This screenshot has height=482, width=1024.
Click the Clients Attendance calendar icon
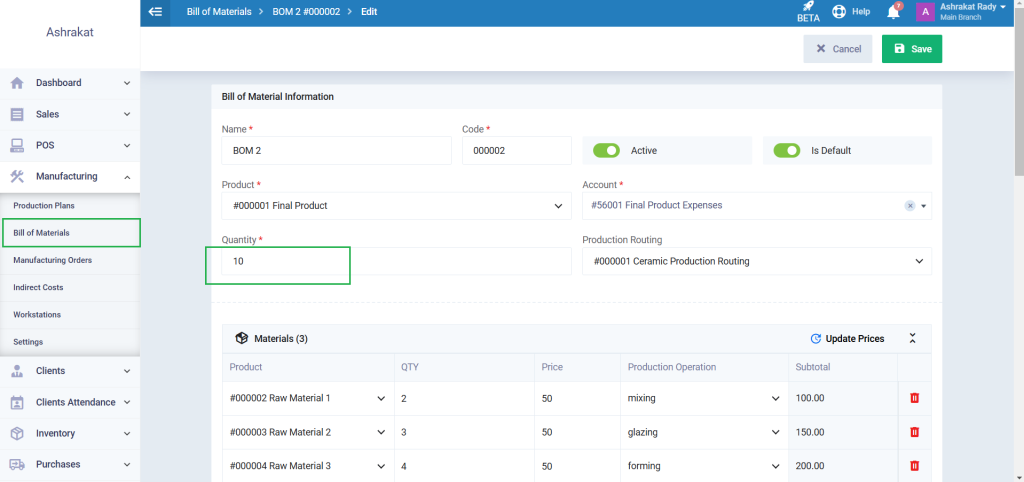click(17, 402)
